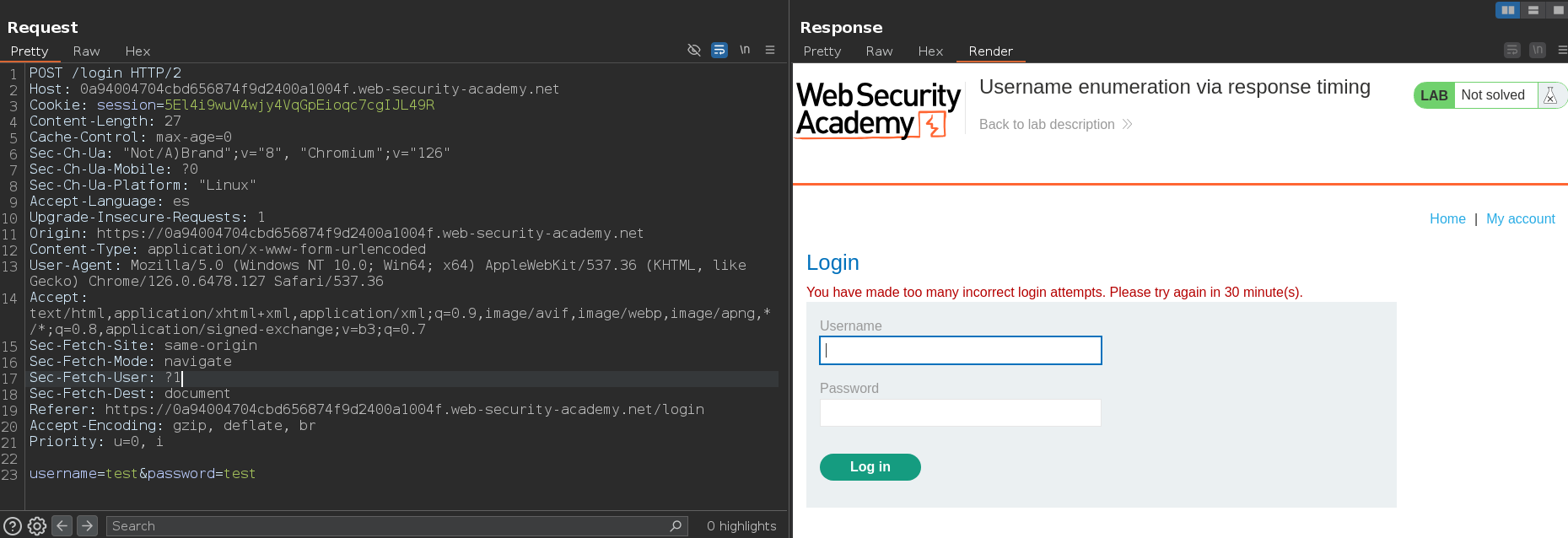Image resolution: width=1568 pixels, height=538 pixels.
Task: Switch Request view to Raw tab
Action: click(86, 51)
